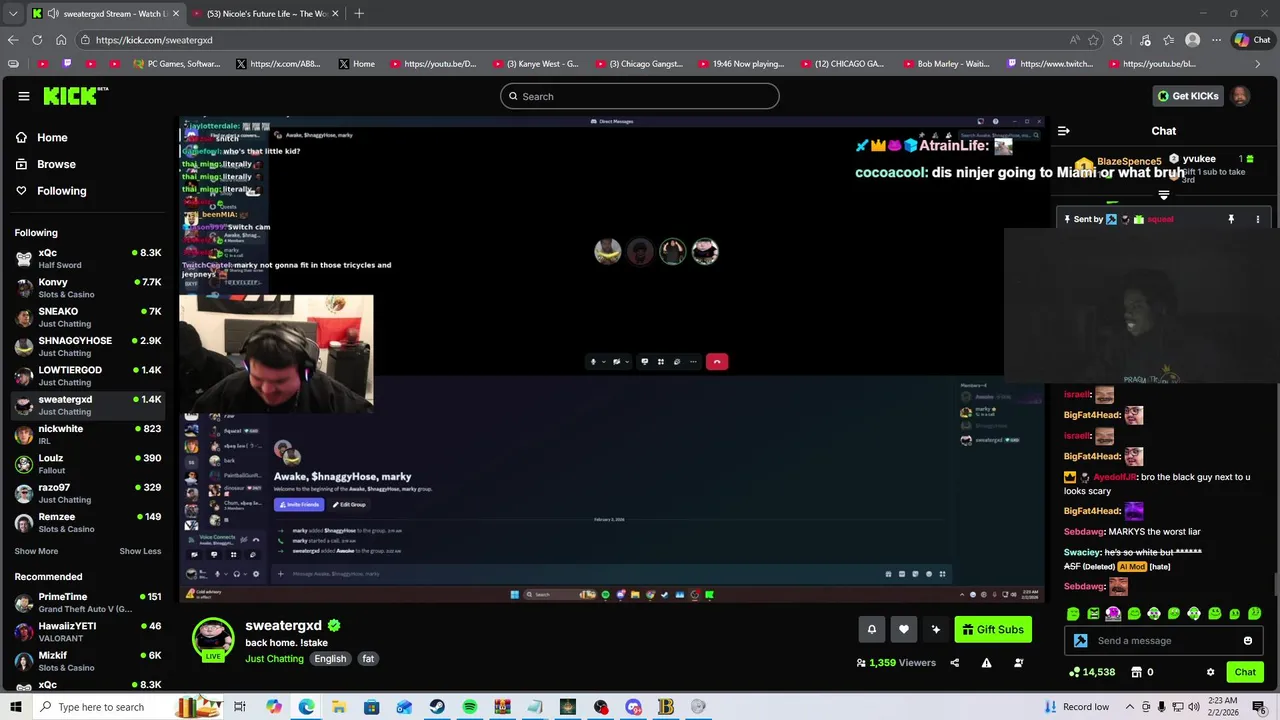Open Copilot Chat button in browser
Viewport: 1280px width, 720px height.
[1253, 40]
